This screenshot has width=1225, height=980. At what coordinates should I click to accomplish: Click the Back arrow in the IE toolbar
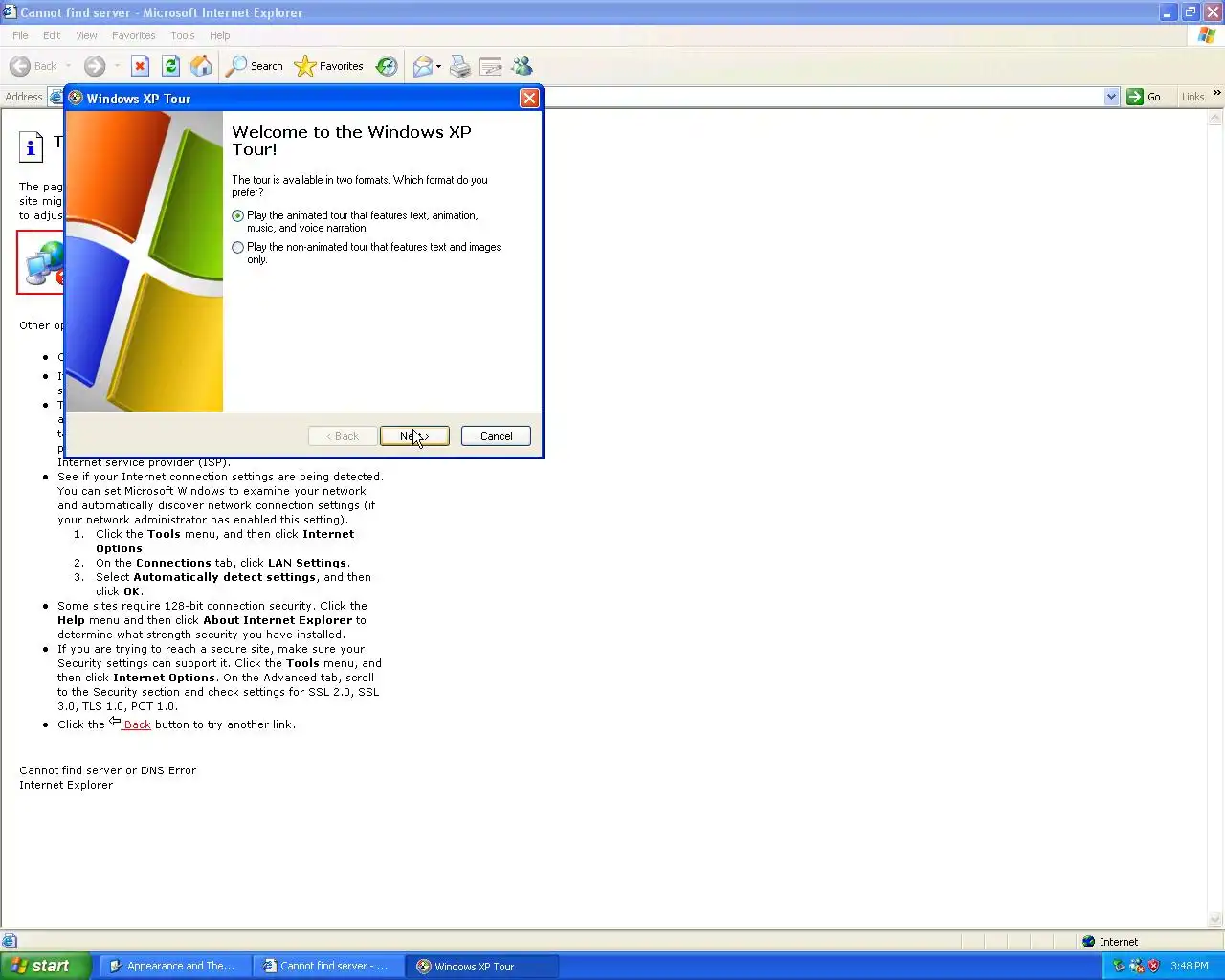tap(20, 66)
